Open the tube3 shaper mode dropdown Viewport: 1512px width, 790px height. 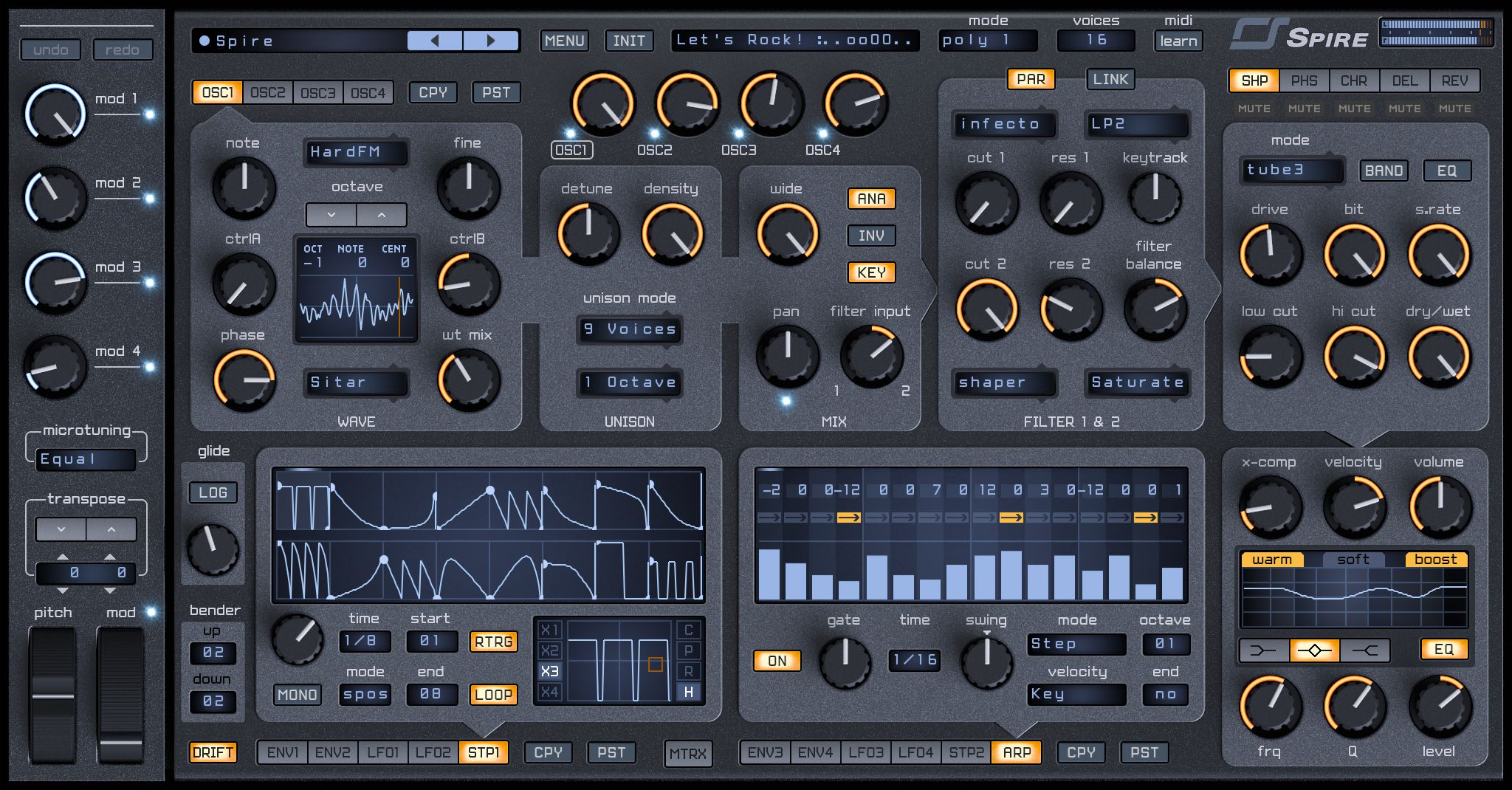pyautogui.click(x=1292, y=170)
